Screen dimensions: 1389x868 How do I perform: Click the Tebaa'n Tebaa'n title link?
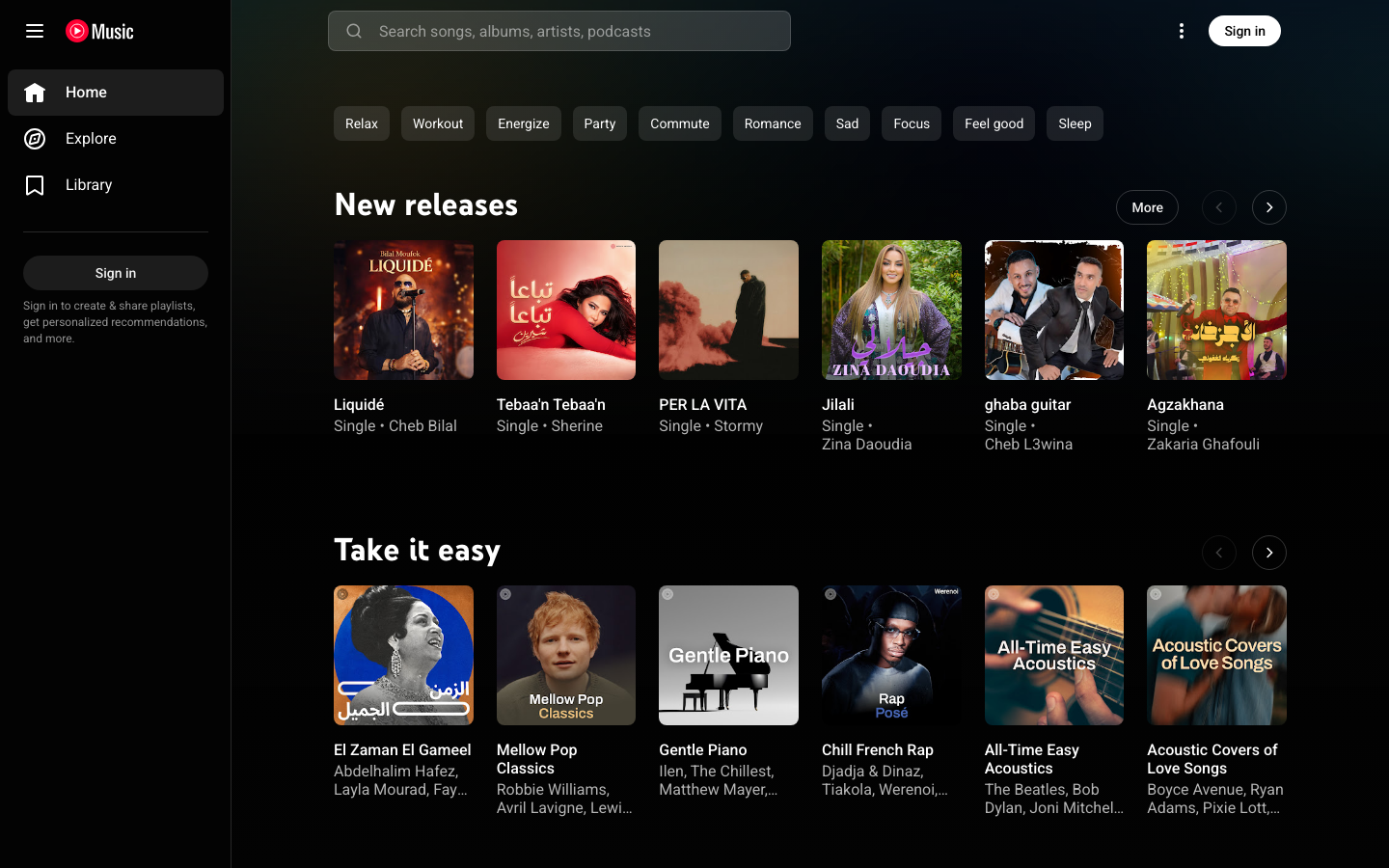[x=551, y=405]
